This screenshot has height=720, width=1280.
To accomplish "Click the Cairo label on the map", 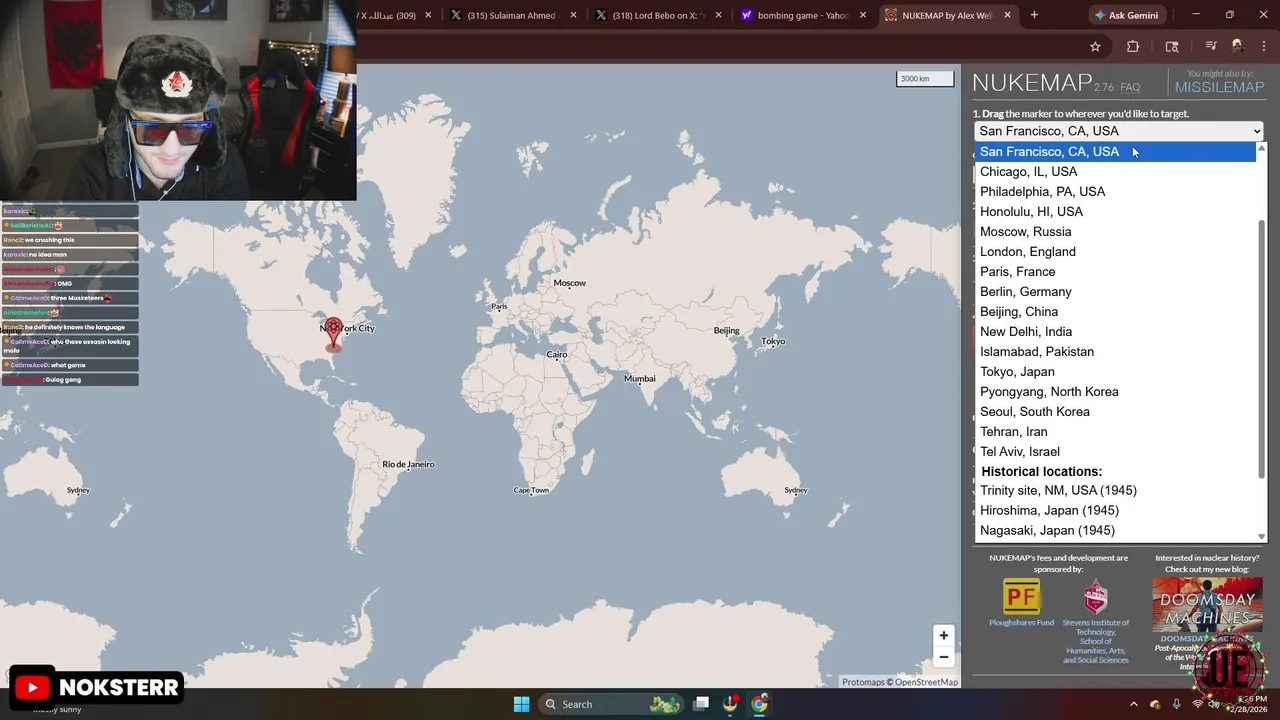I will pos(557,355).
